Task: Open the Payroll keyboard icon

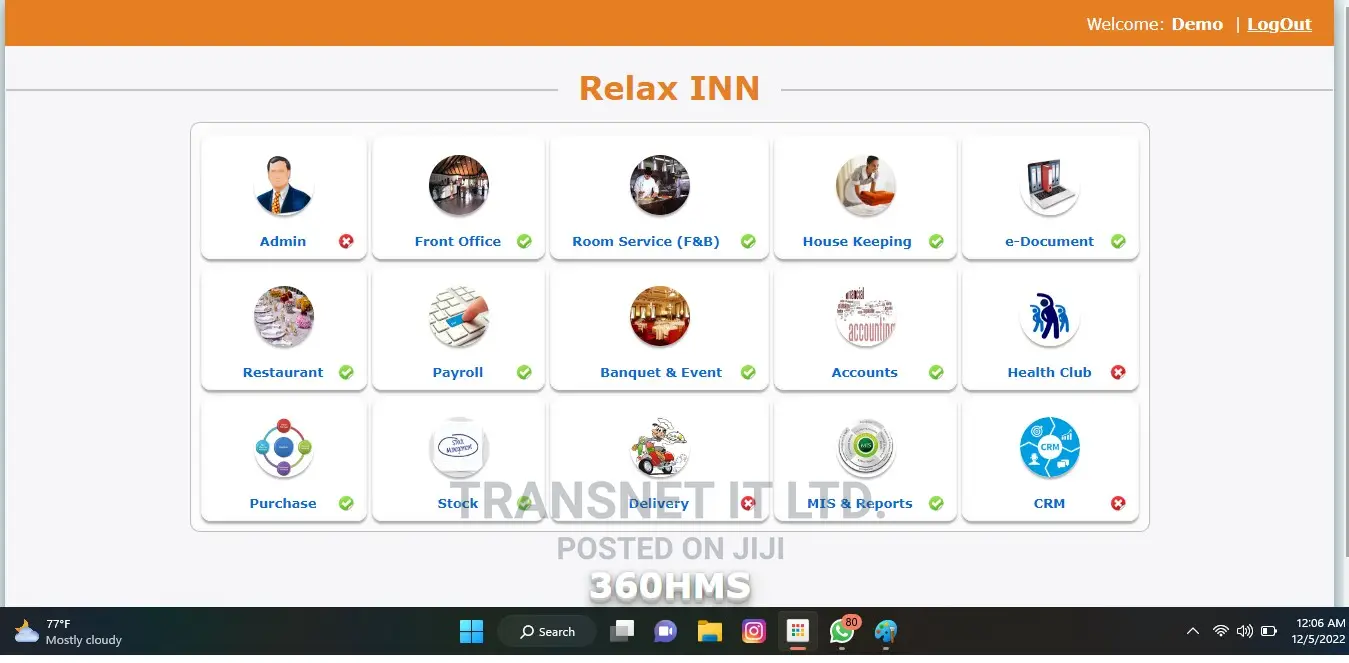Action: [458, 316]
